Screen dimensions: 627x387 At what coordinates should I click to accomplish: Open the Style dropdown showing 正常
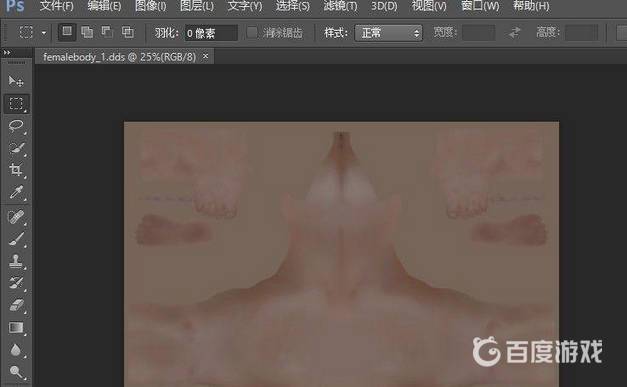(388, 33)
